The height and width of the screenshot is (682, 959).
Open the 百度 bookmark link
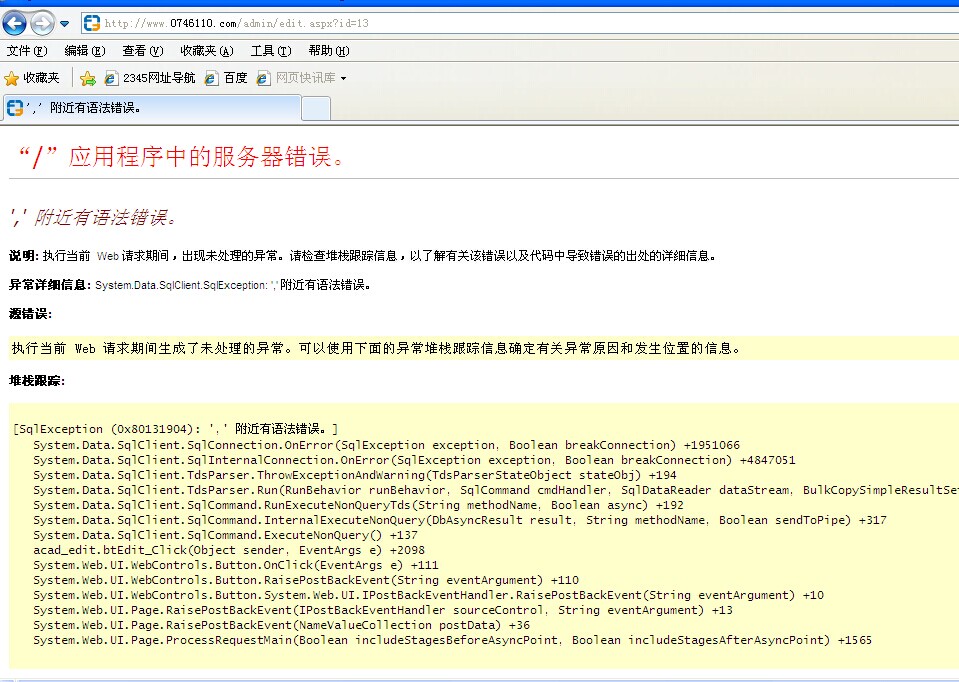coord(235,78)
